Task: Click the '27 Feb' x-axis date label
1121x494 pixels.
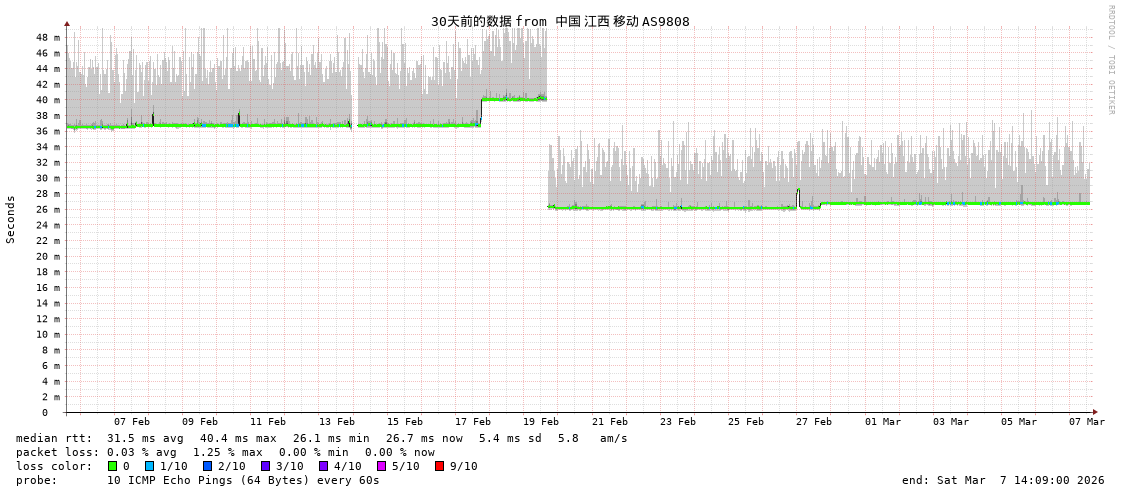Action: 814,422
